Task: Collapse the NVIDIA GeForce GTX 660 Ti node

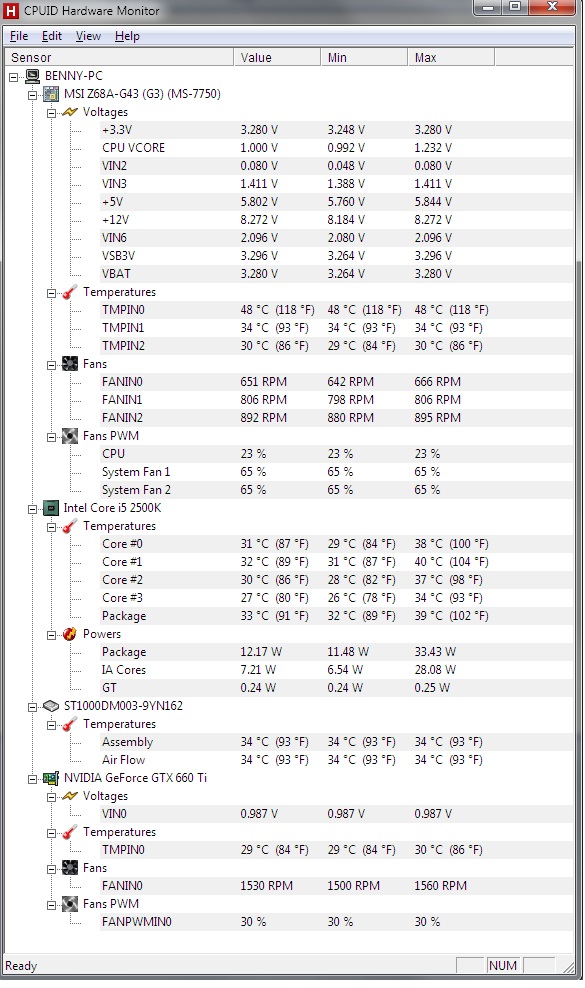Action: coord(32,779)
